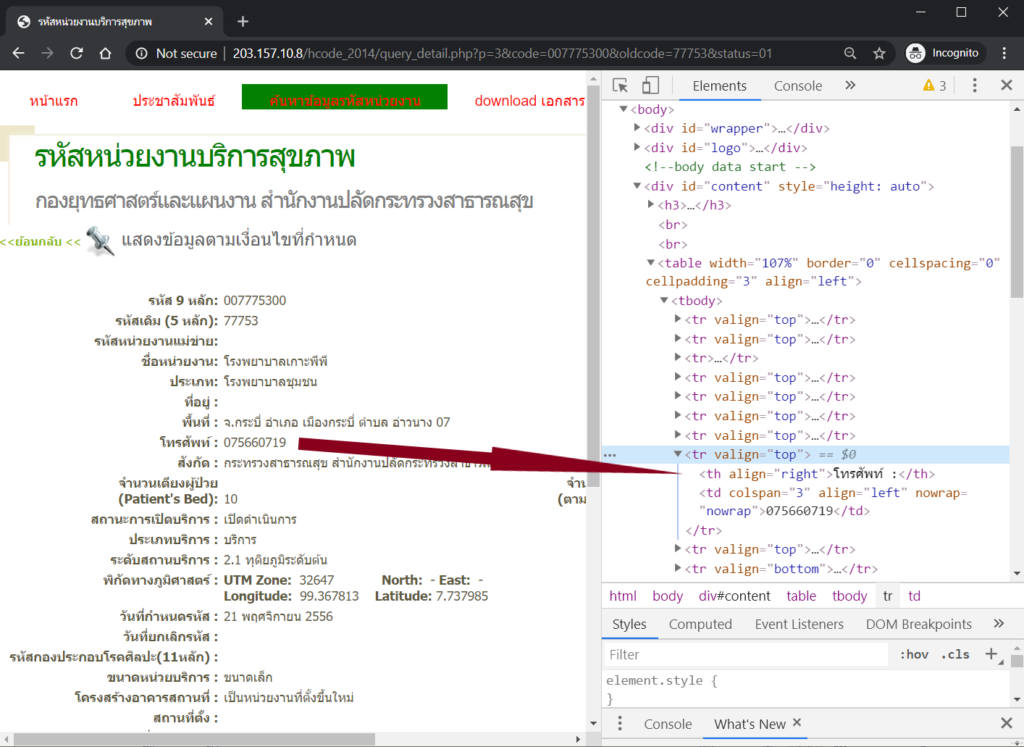Click the download เอกสาร link
This screenshot has height=747, width=1024.
pyautogui.click(x=529, y=100)
